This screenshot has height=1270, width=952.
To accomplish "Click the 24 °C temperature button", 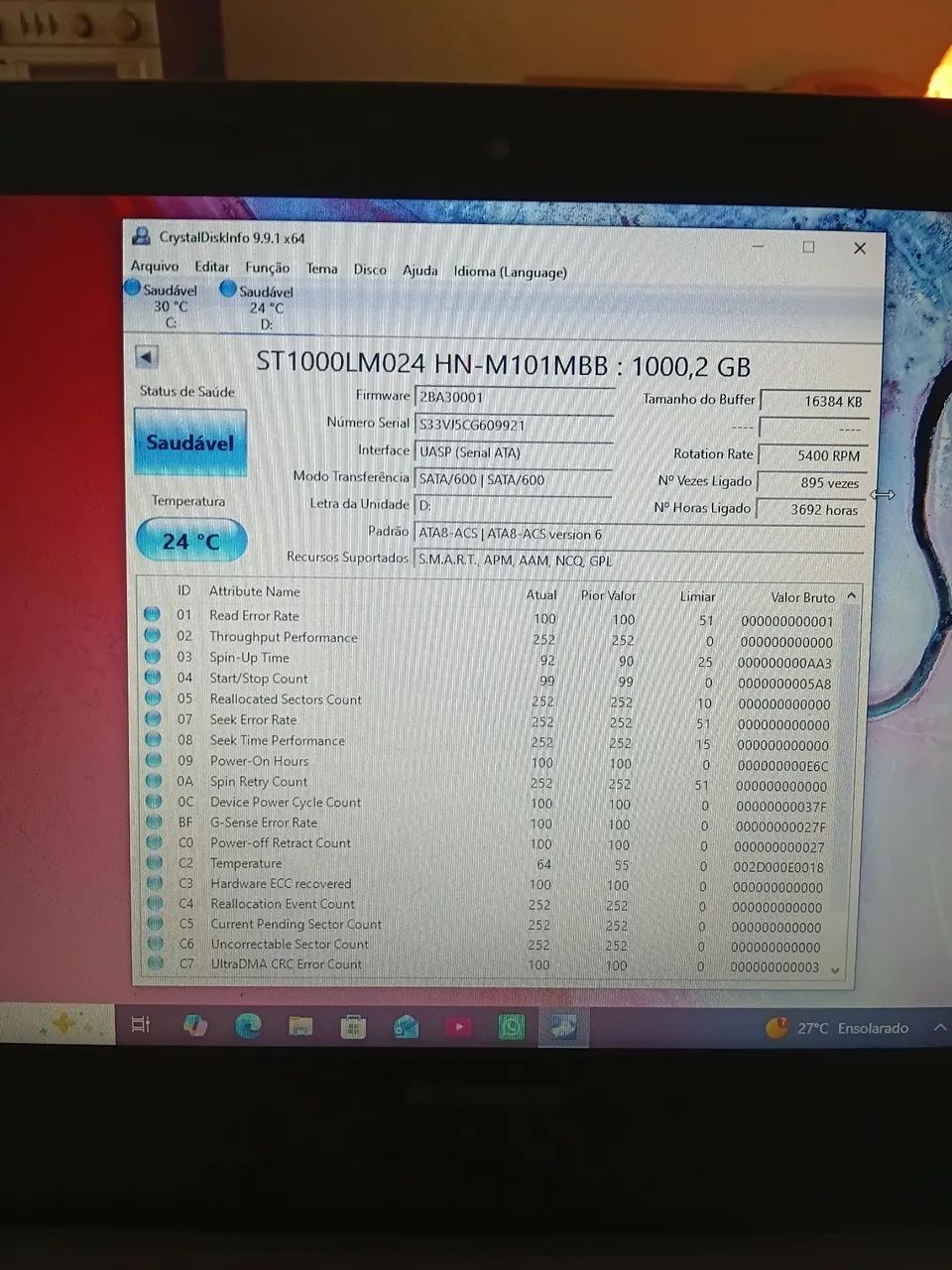I will point(190,541).
